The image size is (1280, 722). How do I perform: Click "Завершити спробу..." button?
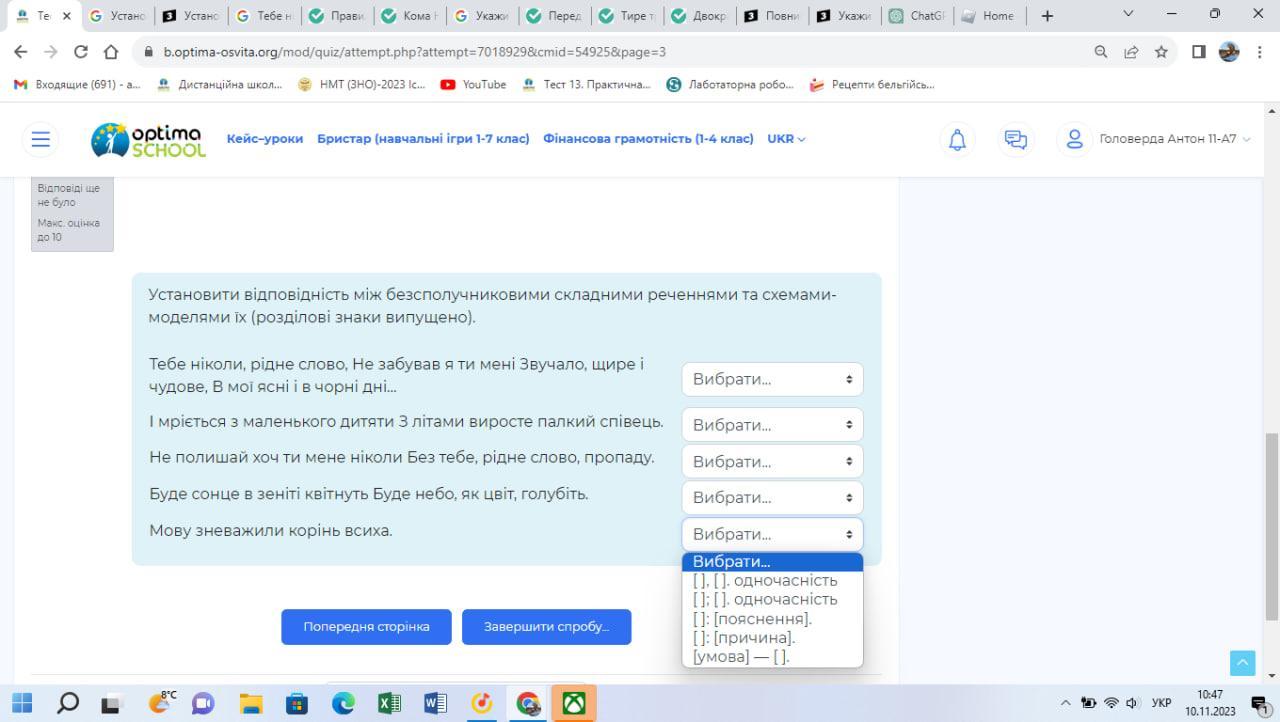(x=546, y=627)
